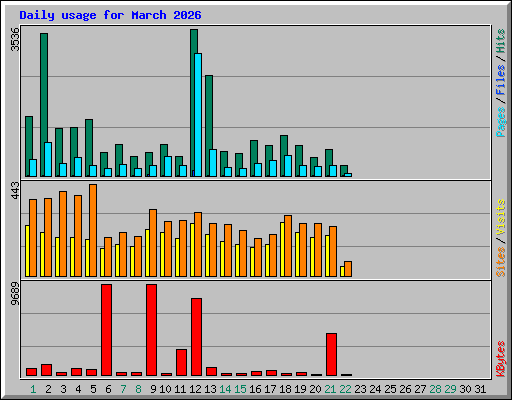
Task: Click the 9689 axis maximum label
Action: point(16,294)
